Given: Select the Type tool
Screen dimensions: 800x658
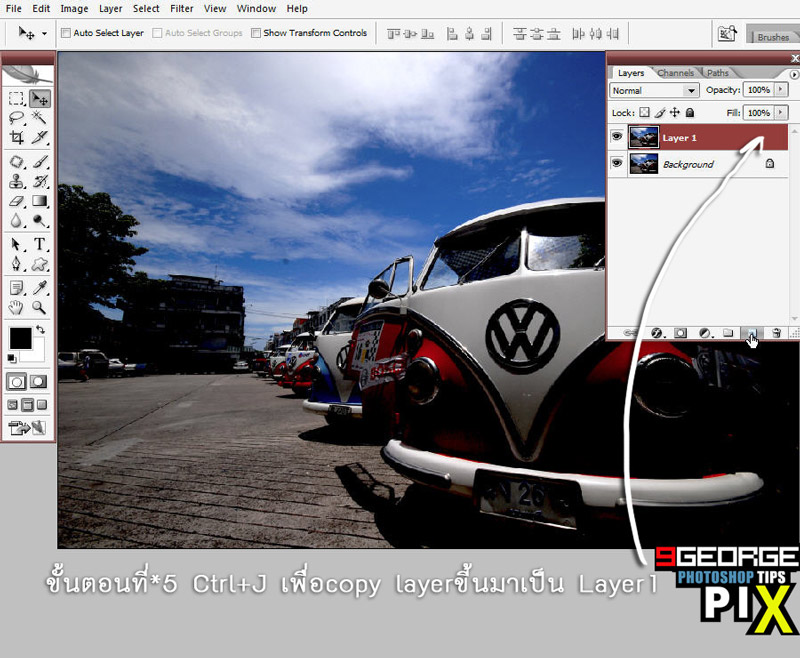Looking at the screenshot, I should (39, 244).
